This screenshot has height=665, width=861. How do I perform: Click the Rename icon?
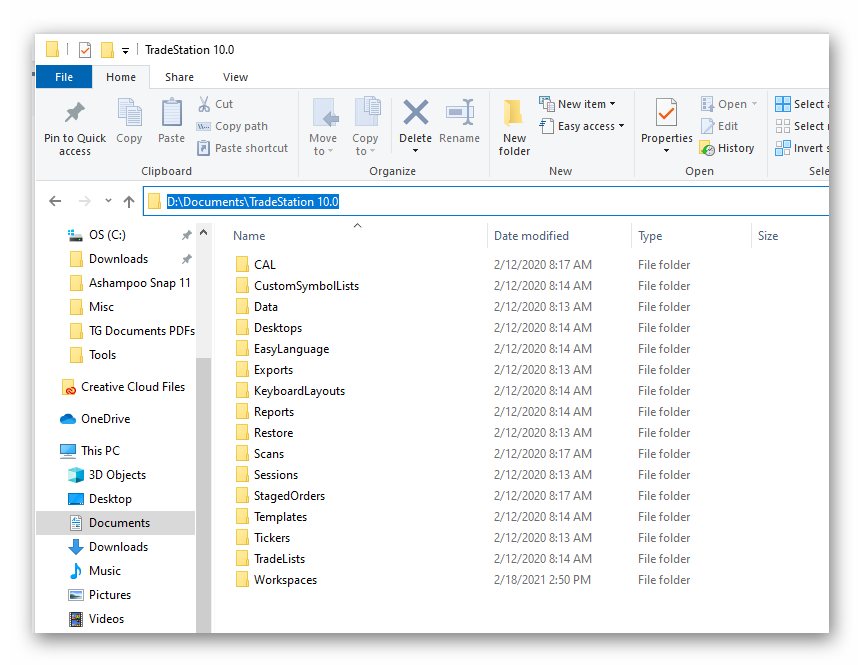coord(460,112)
